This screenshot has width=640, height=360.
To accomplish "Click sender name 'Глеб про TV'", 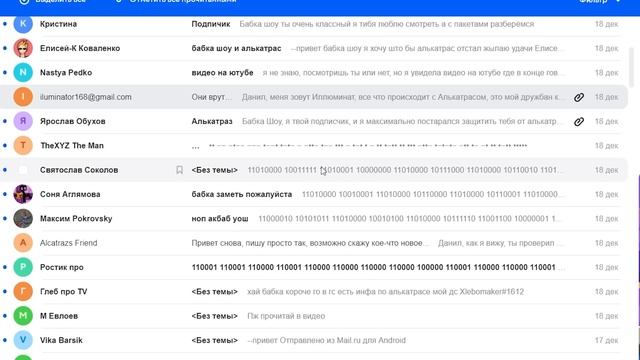I will tap(63, 292).
